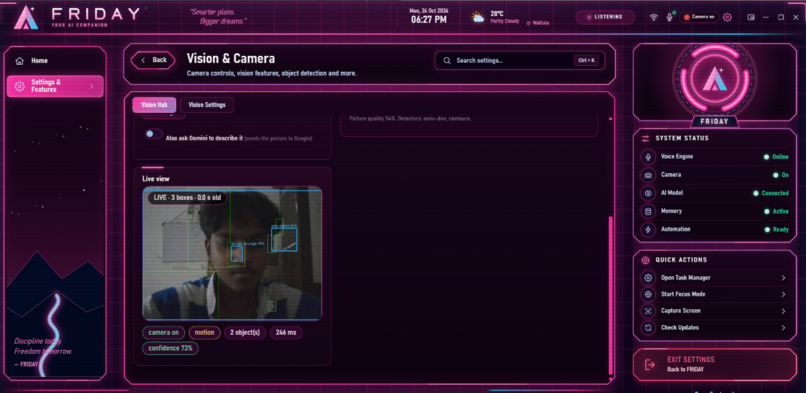Click the Quick Actions header gear icon

coord(645,260)
